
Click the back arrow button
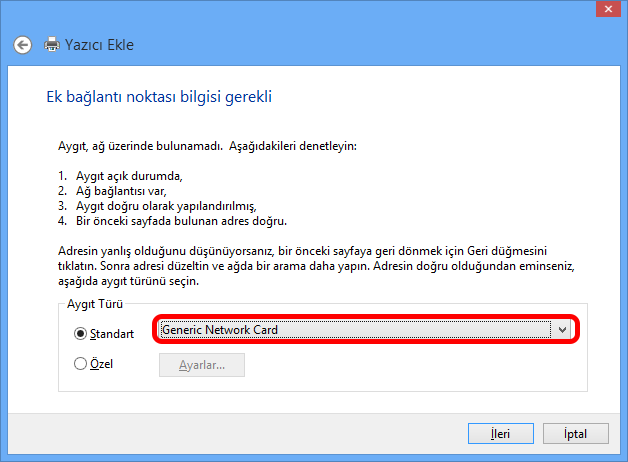point(22,45)
